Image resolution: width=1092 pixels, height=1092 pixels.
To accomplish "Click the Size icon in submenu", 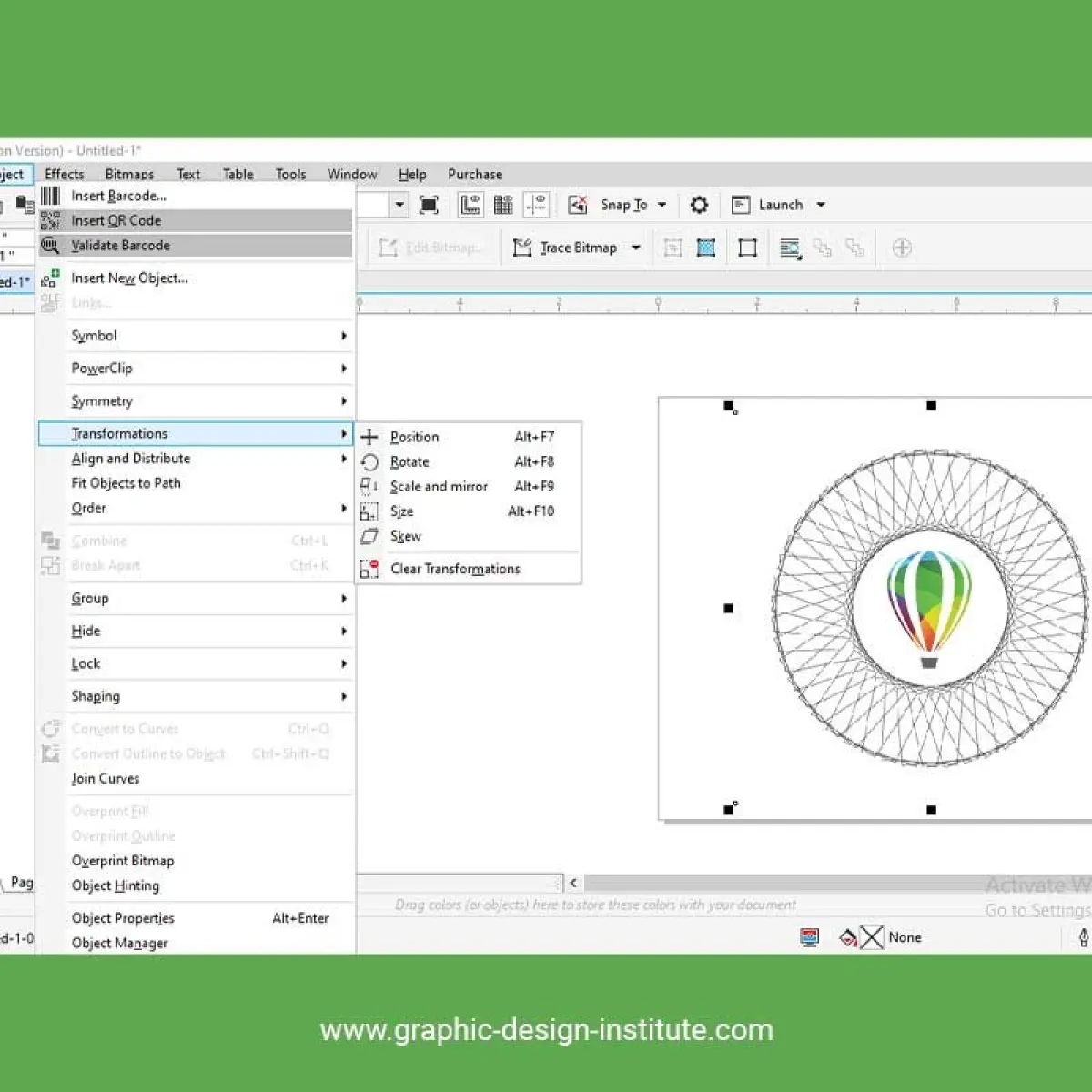I will click(x=369, y=511).
